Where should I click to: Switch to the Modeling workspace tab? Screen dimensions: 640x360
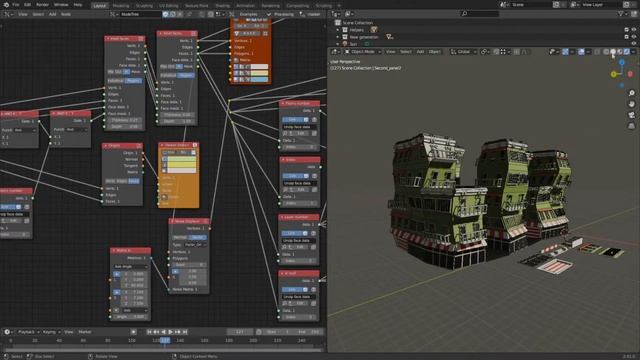tap(121, 6)
